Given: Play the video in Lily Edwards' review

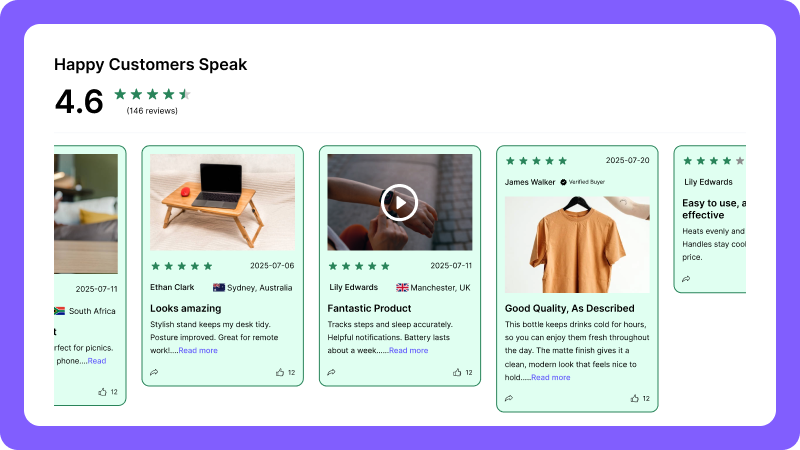Looking at the screenshot, I should point(399,203).
